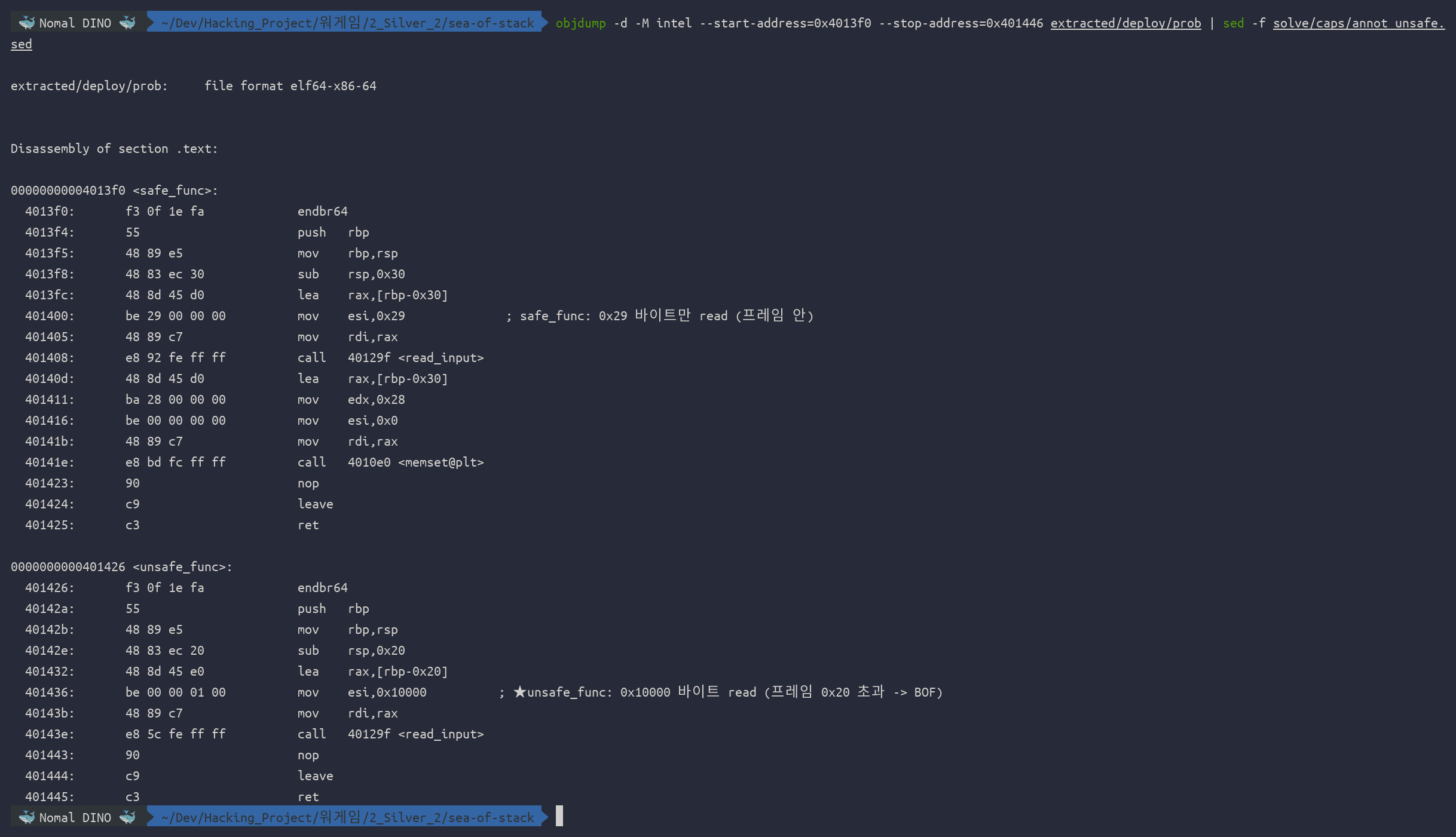Click the address label 401436:
The image size is (1456, 837).
pos(50,692)
